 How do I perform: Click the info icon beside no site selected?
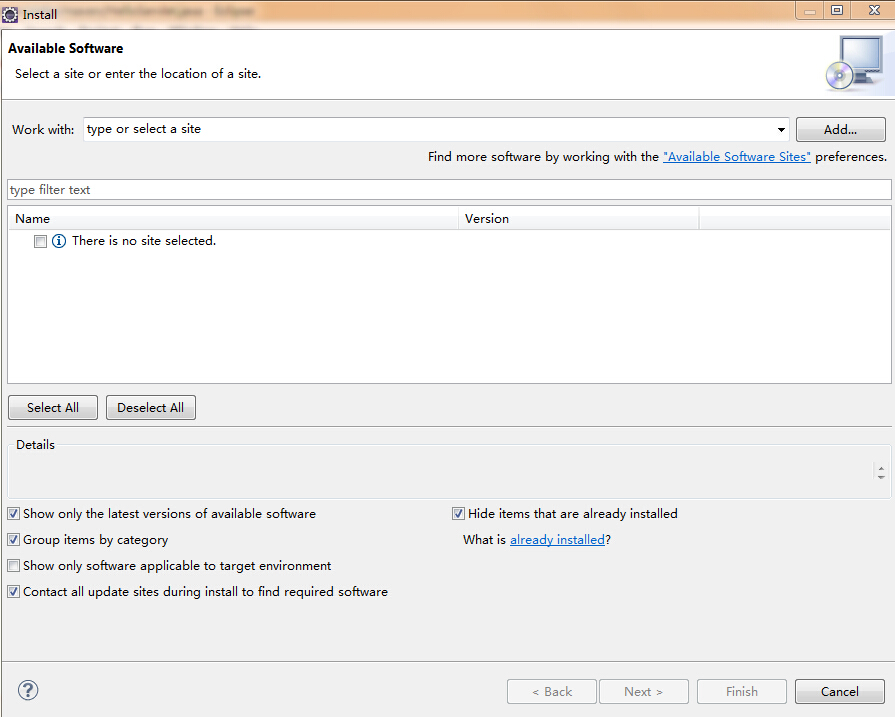pyautogui.click(x=59, y=241)
